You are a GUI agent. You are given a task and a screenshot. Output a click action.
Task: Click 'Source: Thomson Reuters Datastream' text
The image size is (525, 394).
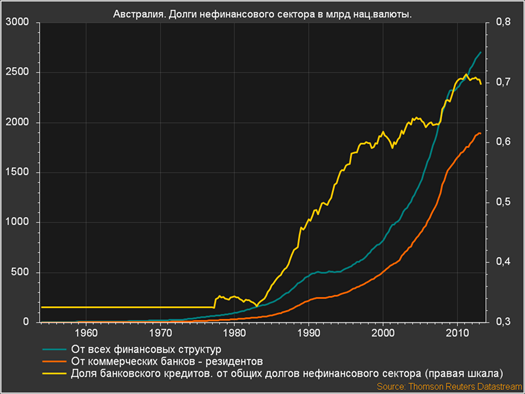[x=449, y=387]
